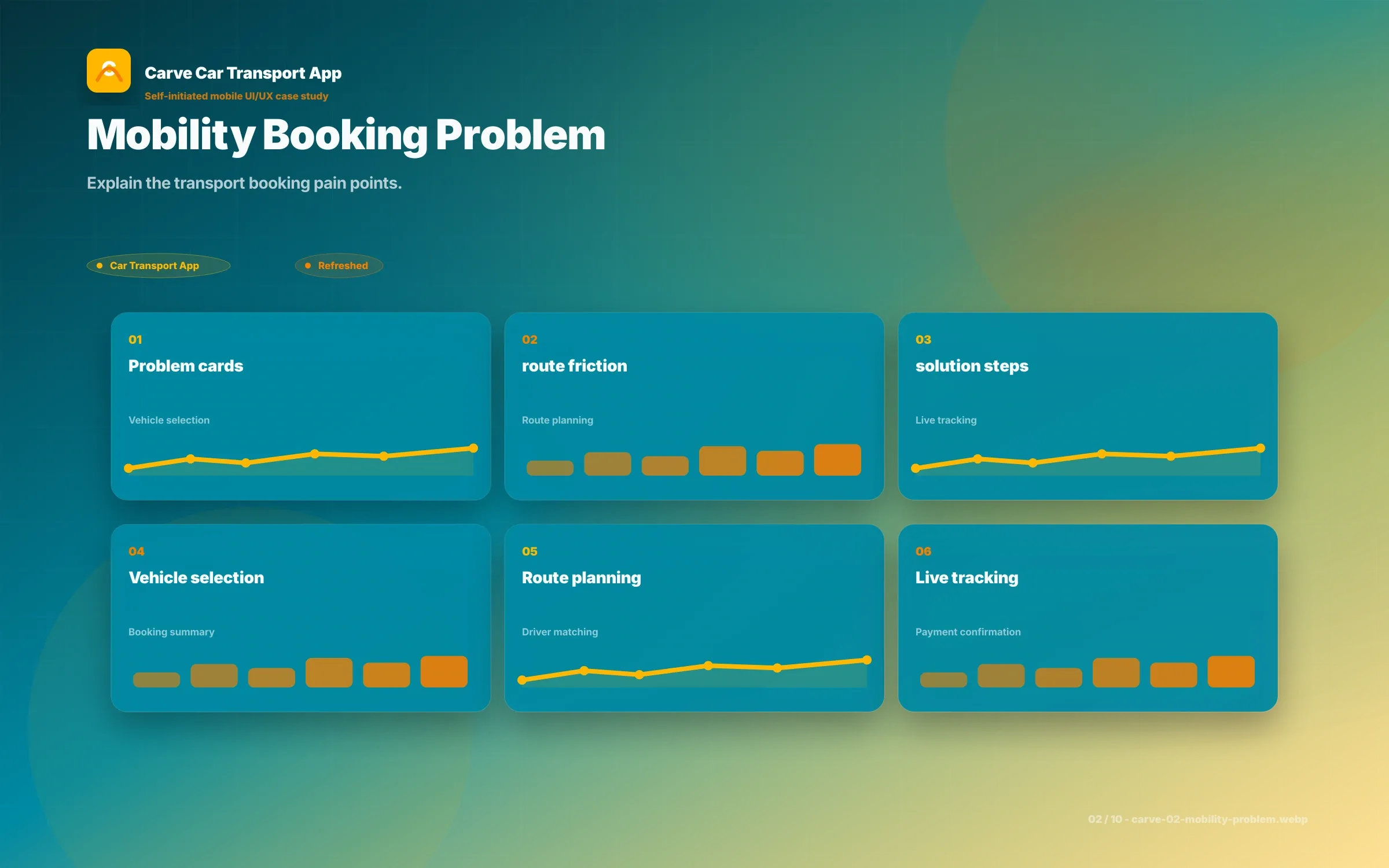
Task: Click the tallest orange bar in Vehicle selection card
Action: point(444,672)
